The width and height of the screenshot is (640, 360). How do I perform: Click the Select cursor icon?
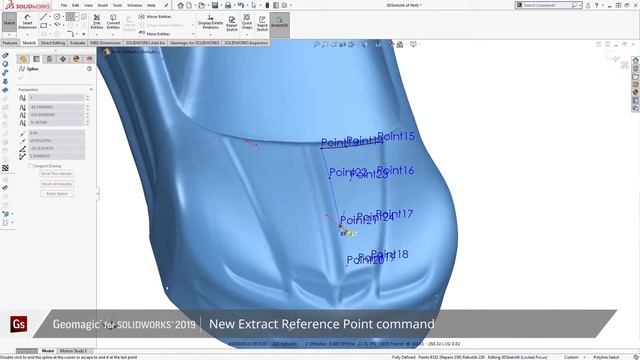coord(254,5)
